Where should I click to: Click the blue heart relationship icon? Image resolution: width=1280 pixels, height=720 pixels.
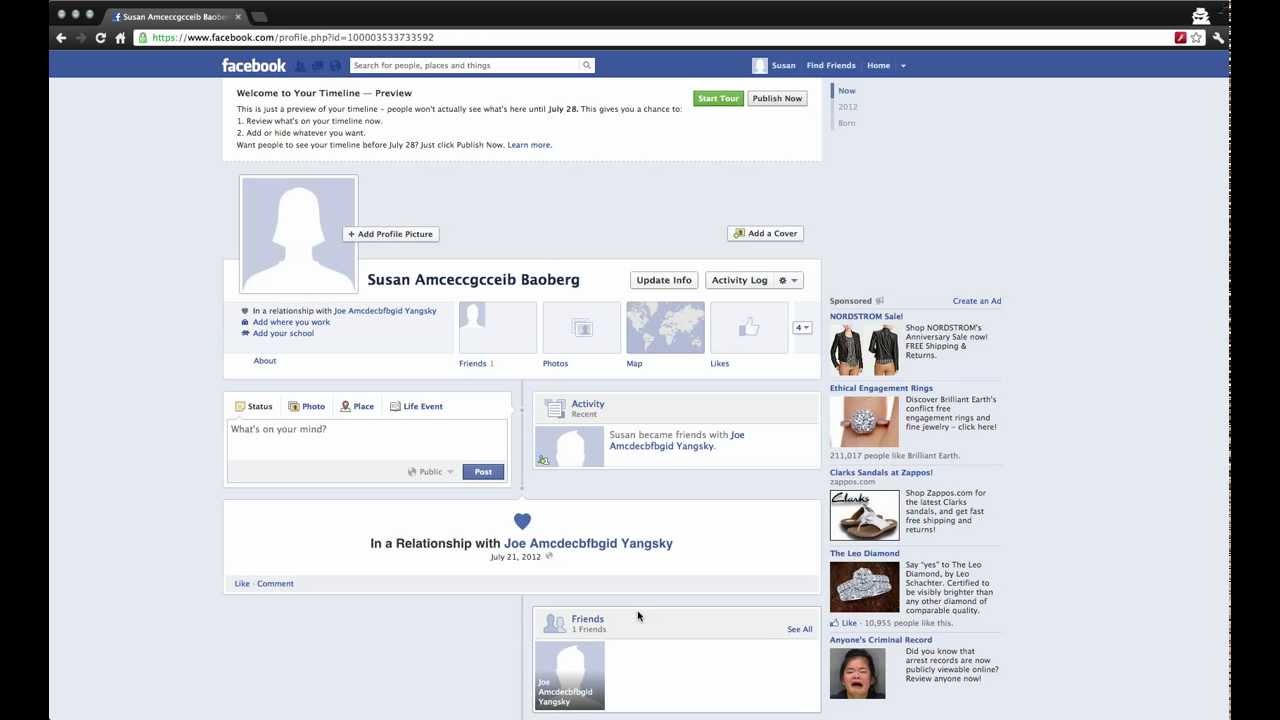tap(522, 521)
